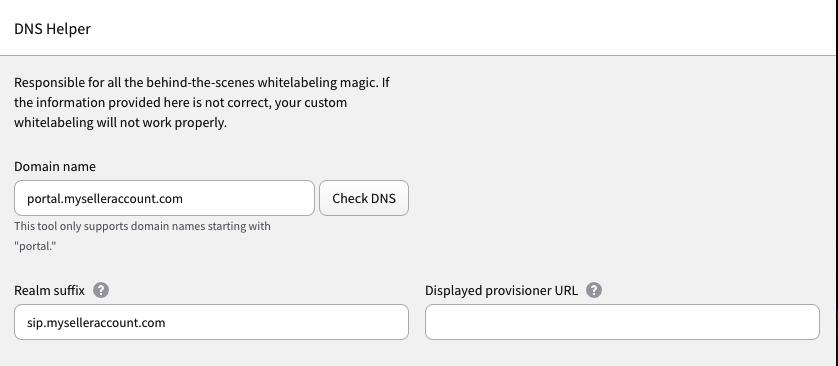
Task: Click the Check DNS button
Action: (364, 198)
